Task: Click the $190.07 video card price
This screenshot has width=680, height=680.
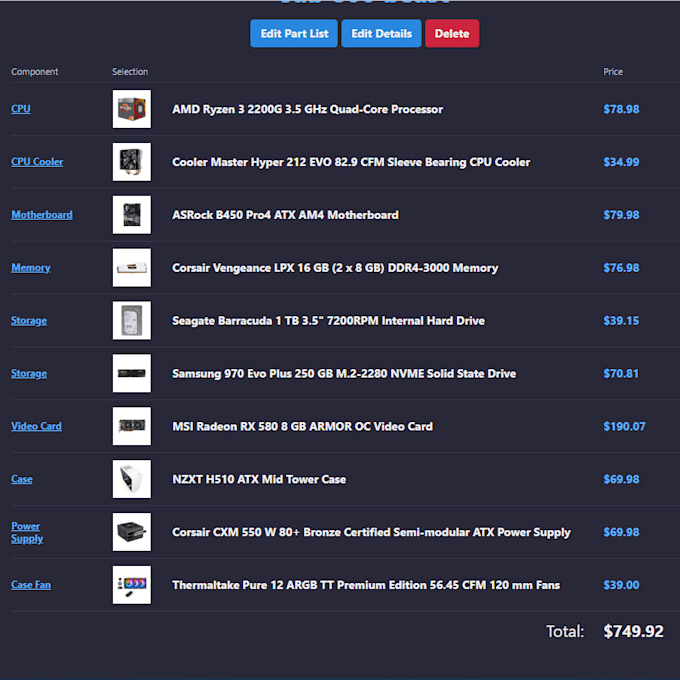Action: coord(624,427)
